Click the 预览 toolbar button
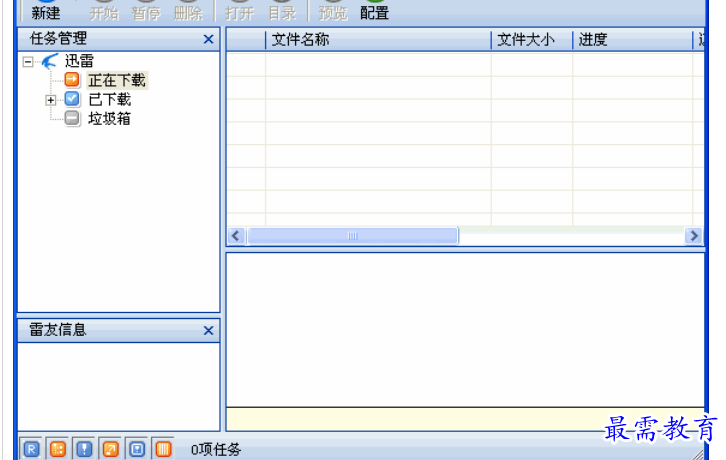Screen dimensions: 726x460 coord(333,11)
